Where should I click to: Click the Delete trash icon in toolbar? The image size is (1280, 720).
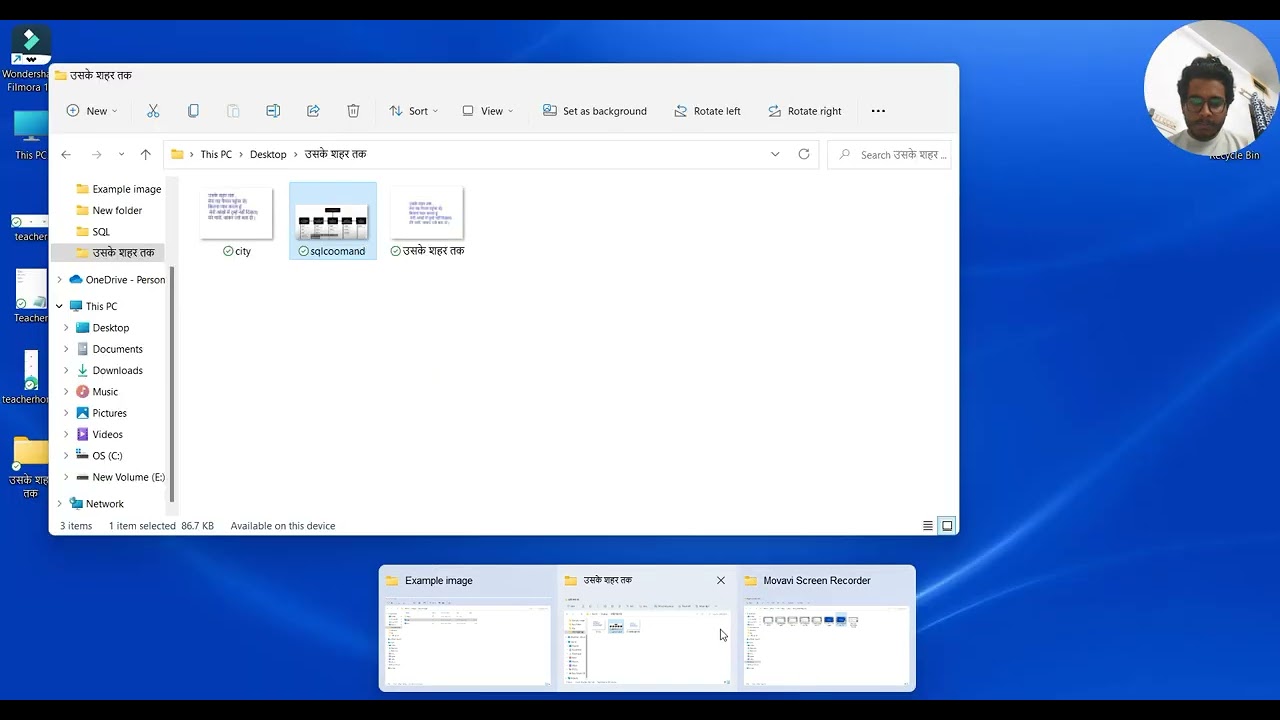point(353,111)
